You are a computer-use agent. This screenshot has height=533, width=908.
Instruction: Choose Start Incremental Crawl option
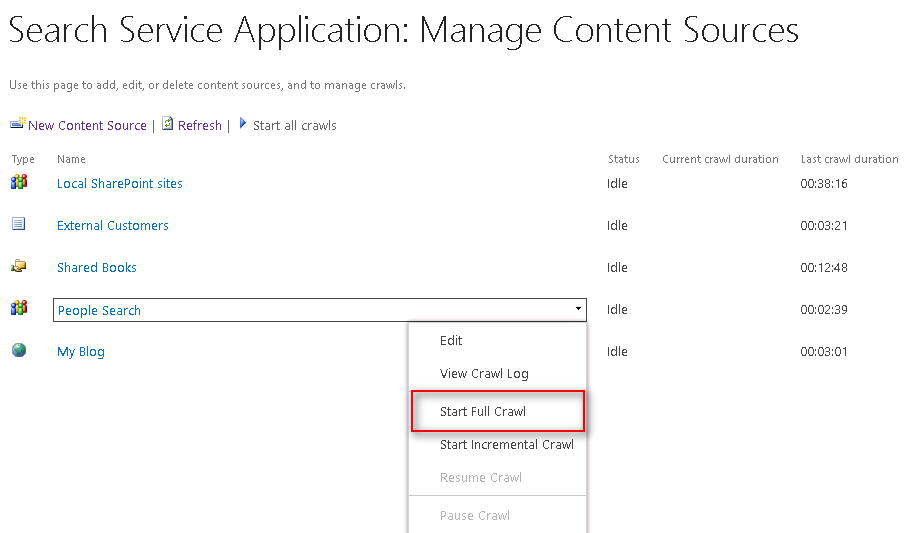(507, 445)
